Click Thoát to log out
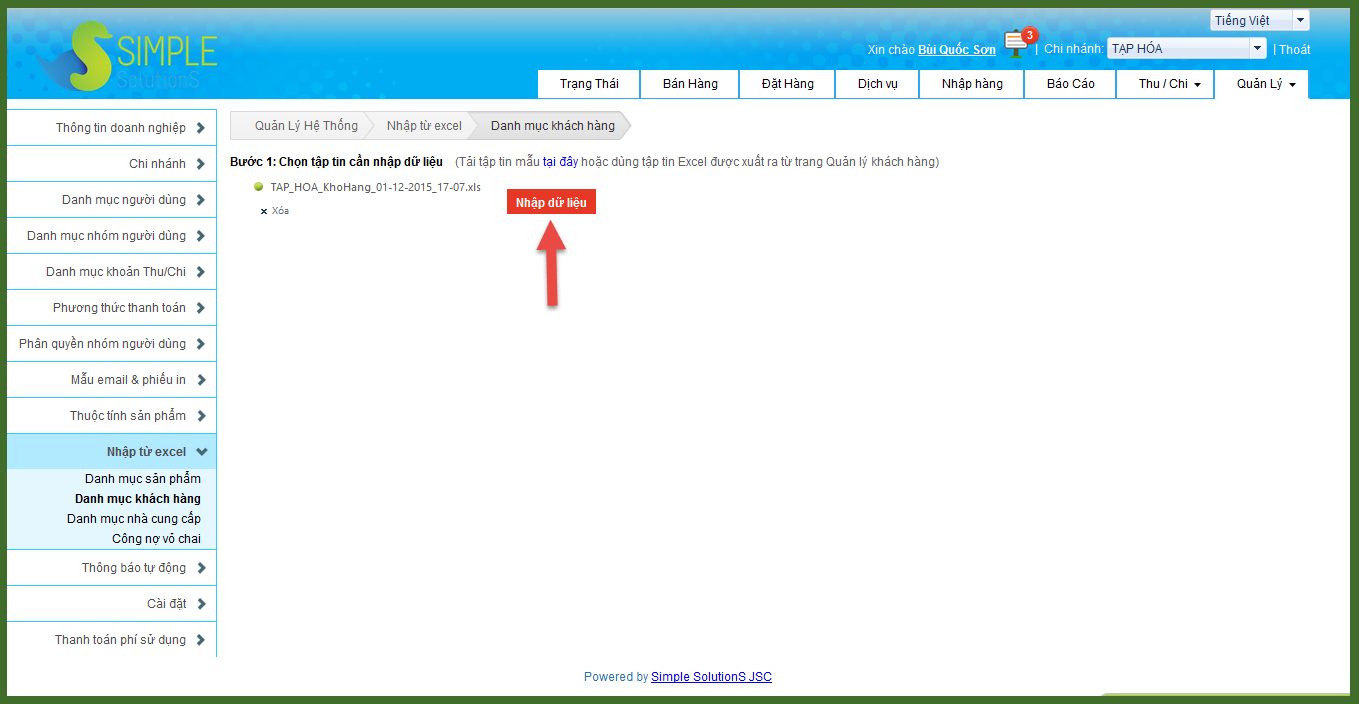Image resolution: width=1359 pixels, height=704 pixels. (x=1294, y=49)
